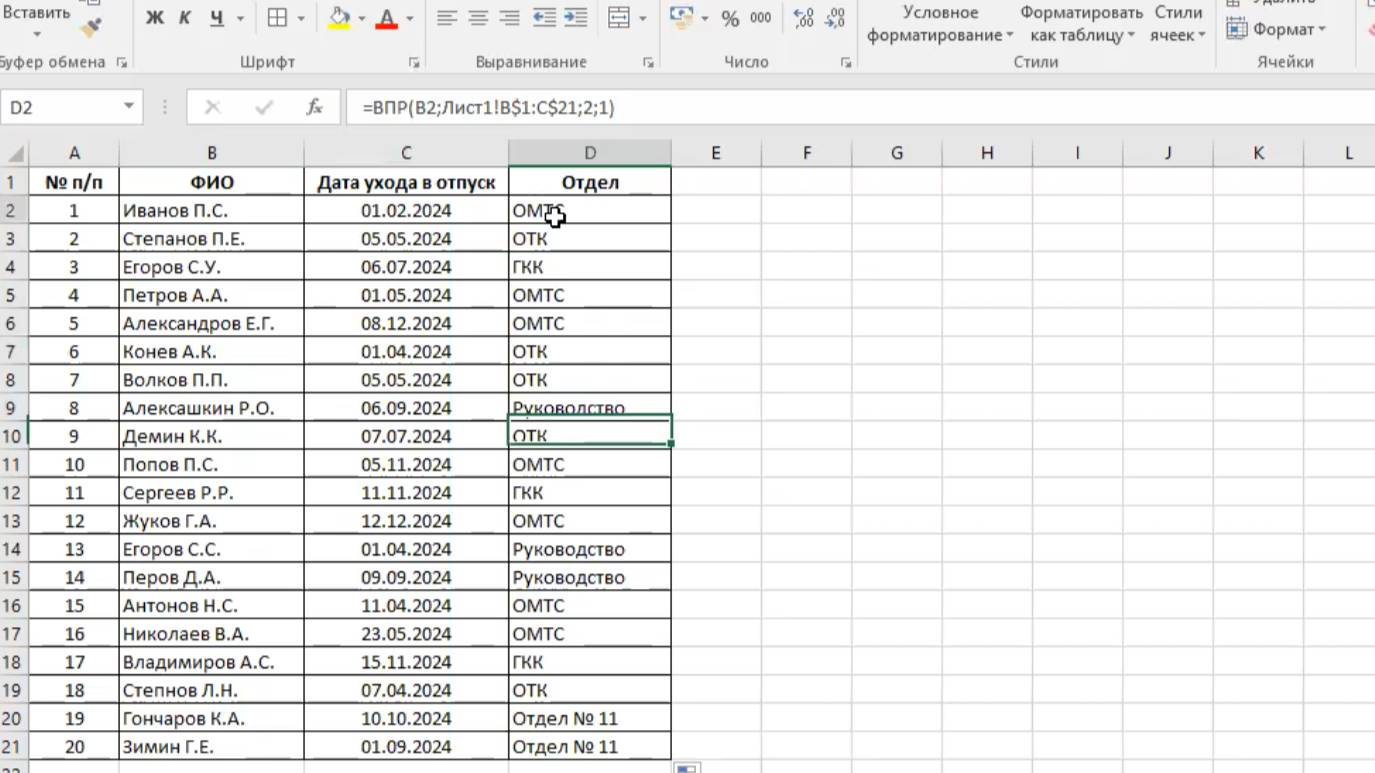This screenshot has width=1375, height=773.
Task: Center text horizontally
Action: point(478,18)
